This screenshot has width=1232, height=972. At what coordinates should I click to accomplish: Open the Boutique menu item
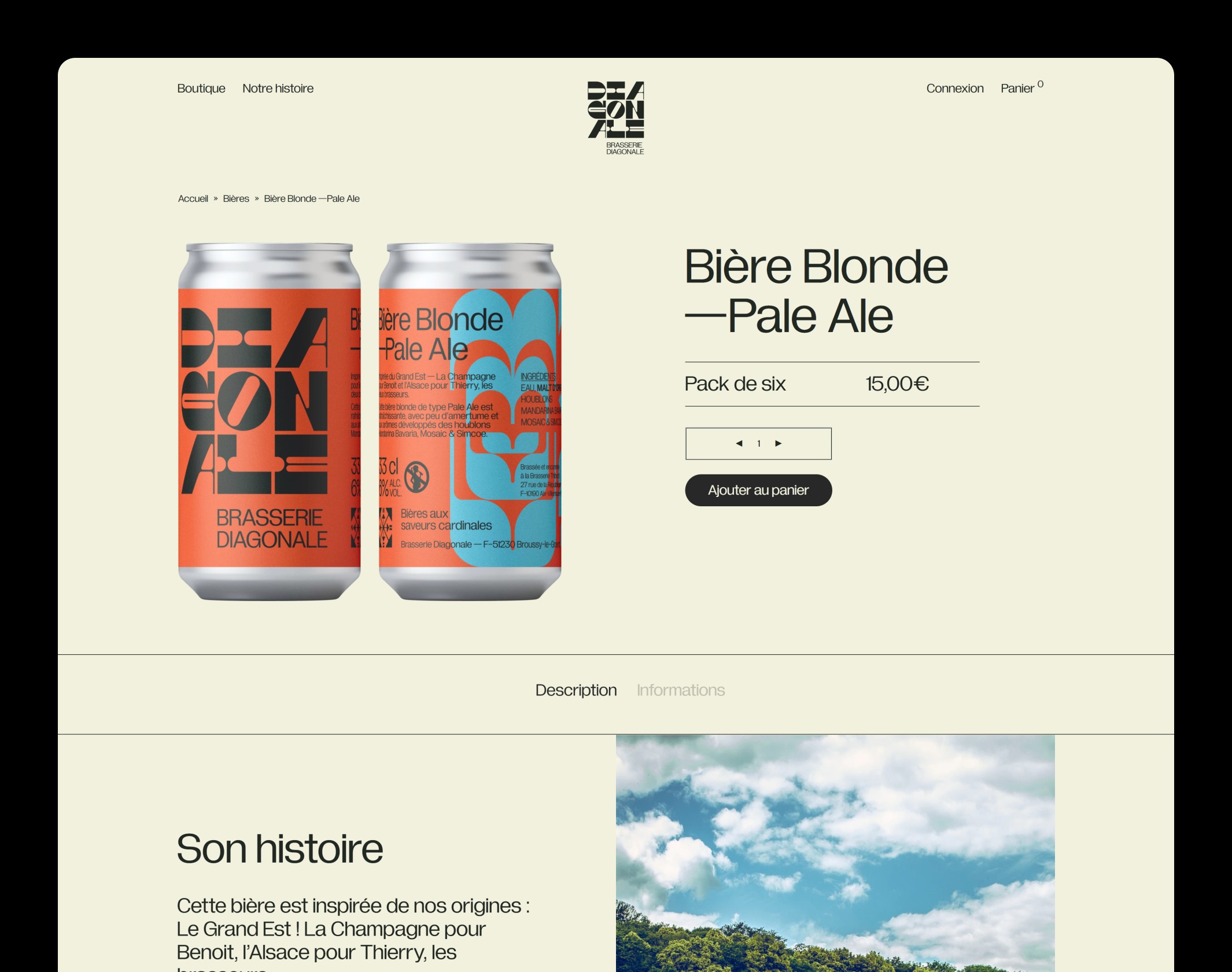201,89
